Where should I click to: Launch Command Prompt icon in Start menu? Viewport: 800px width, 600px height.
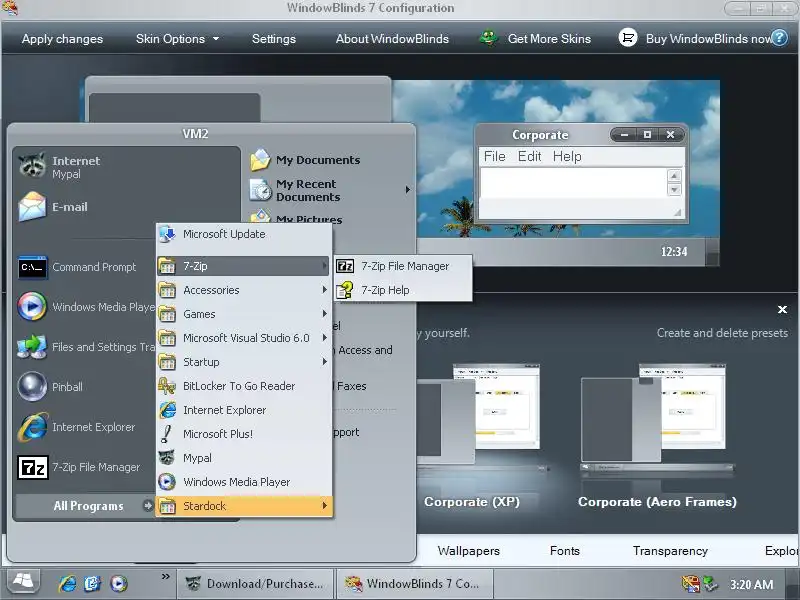point(32,267)
